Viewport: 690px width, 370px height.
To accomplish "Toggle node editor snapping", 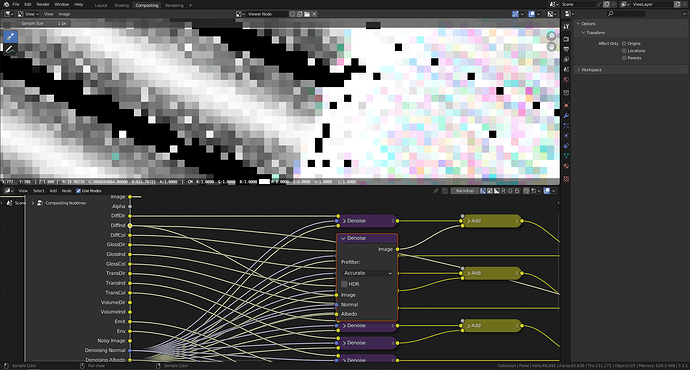I will pyautogui.click(x=526, y=191).
